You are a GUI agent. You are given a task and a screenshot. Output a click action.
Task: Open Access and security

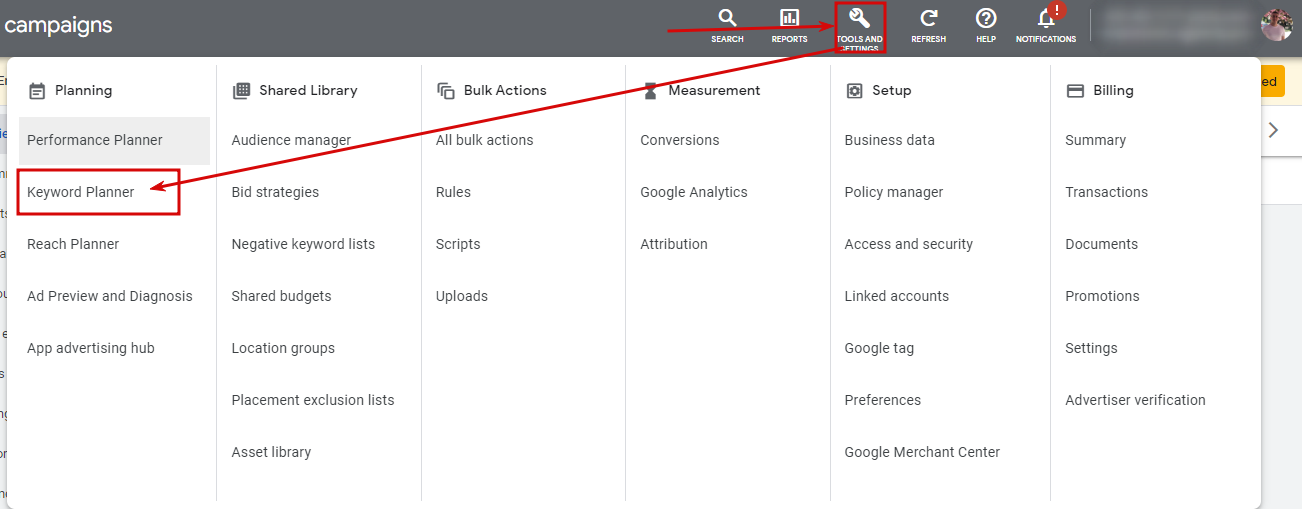pyautogui.click(x=909, y=244)
